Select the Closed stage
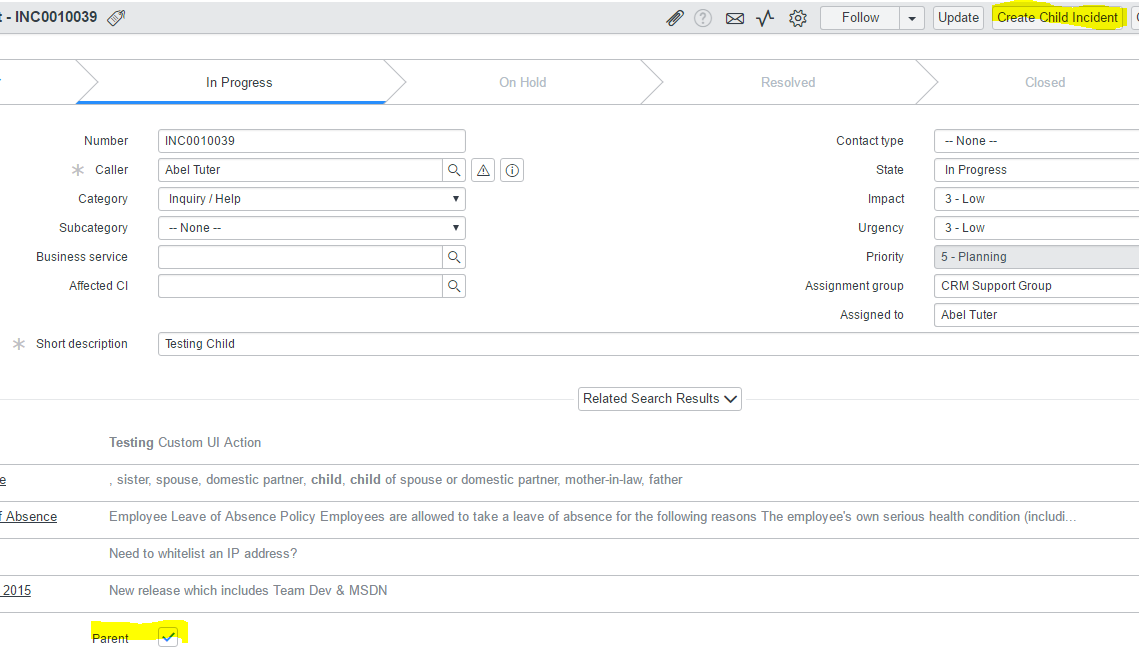Image resolution: width=1139 pixels, height=660 pixels. click(x=1045, y=82)
